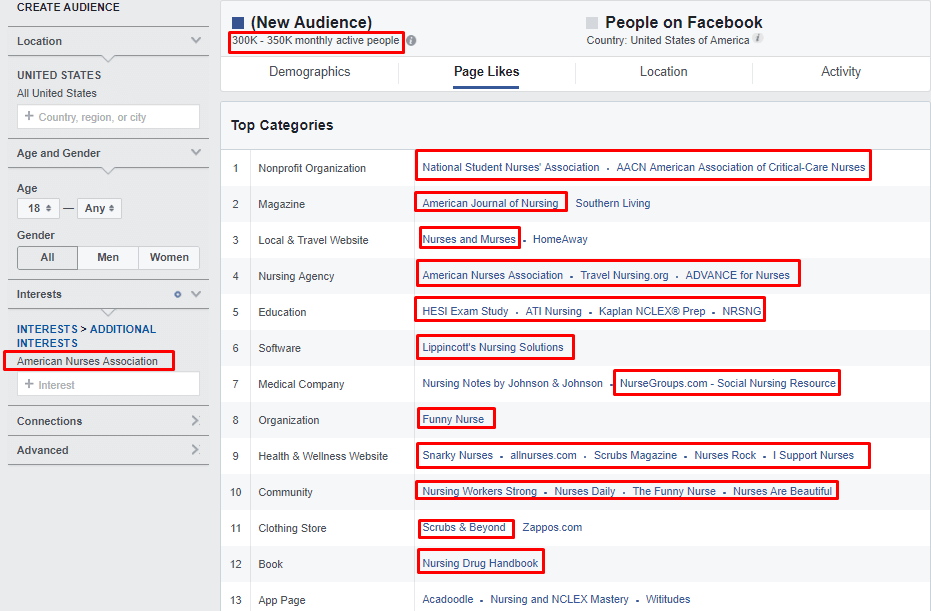Select the Women gender option

coord(169,258)
